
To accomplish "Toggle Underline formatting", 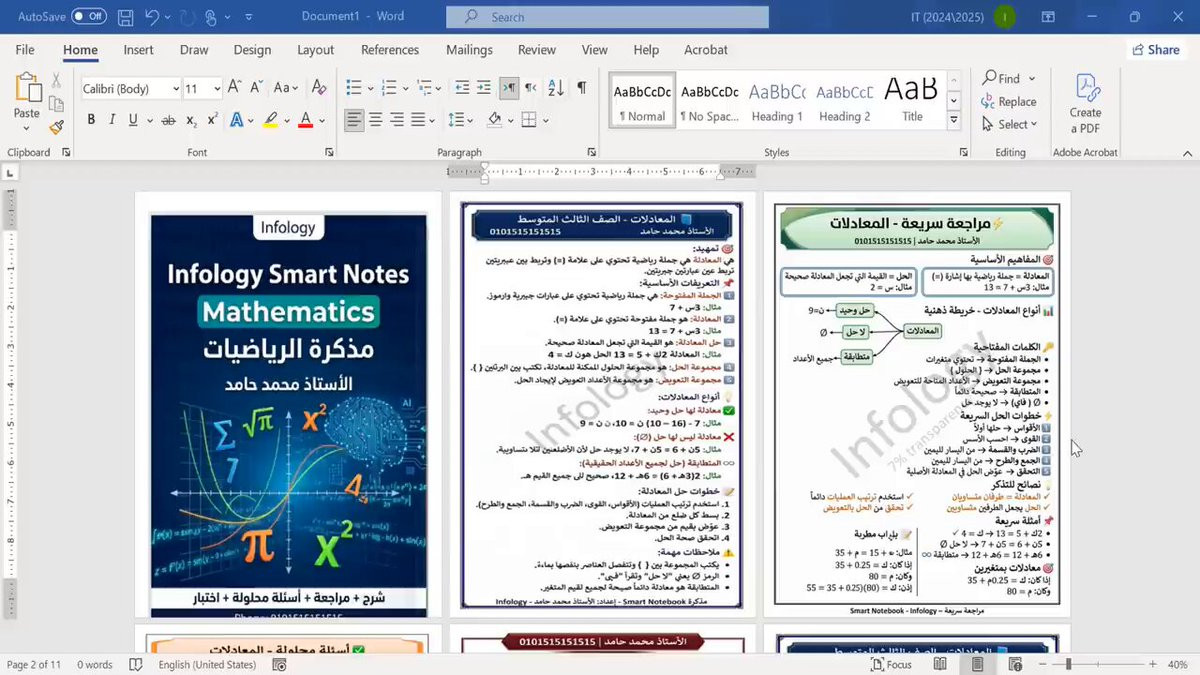I will click(133, 120).
